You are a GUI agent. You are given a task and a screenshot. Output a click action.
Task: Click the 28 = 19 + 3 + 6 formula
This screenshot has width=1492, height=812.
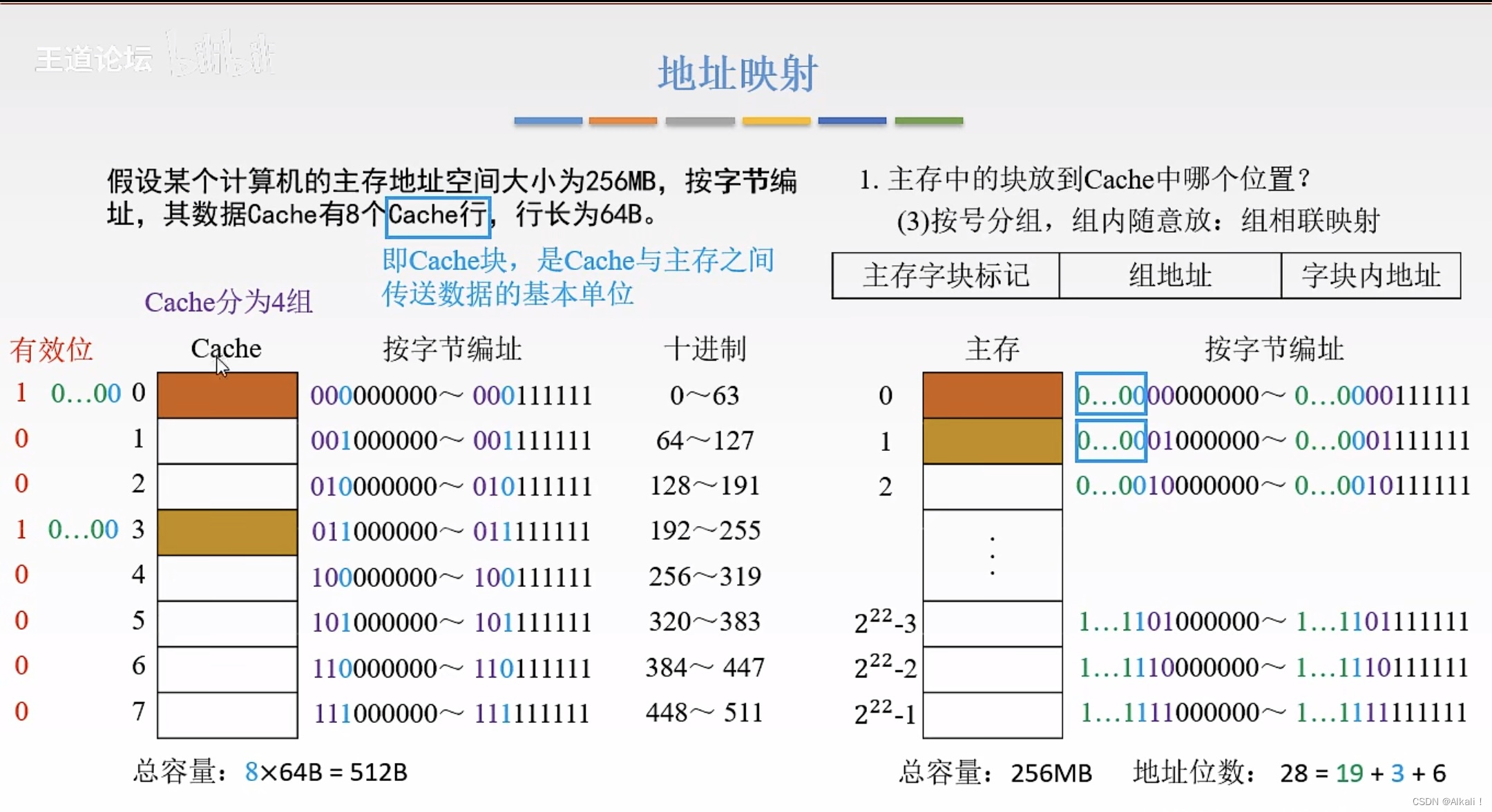click(1362, 773)
